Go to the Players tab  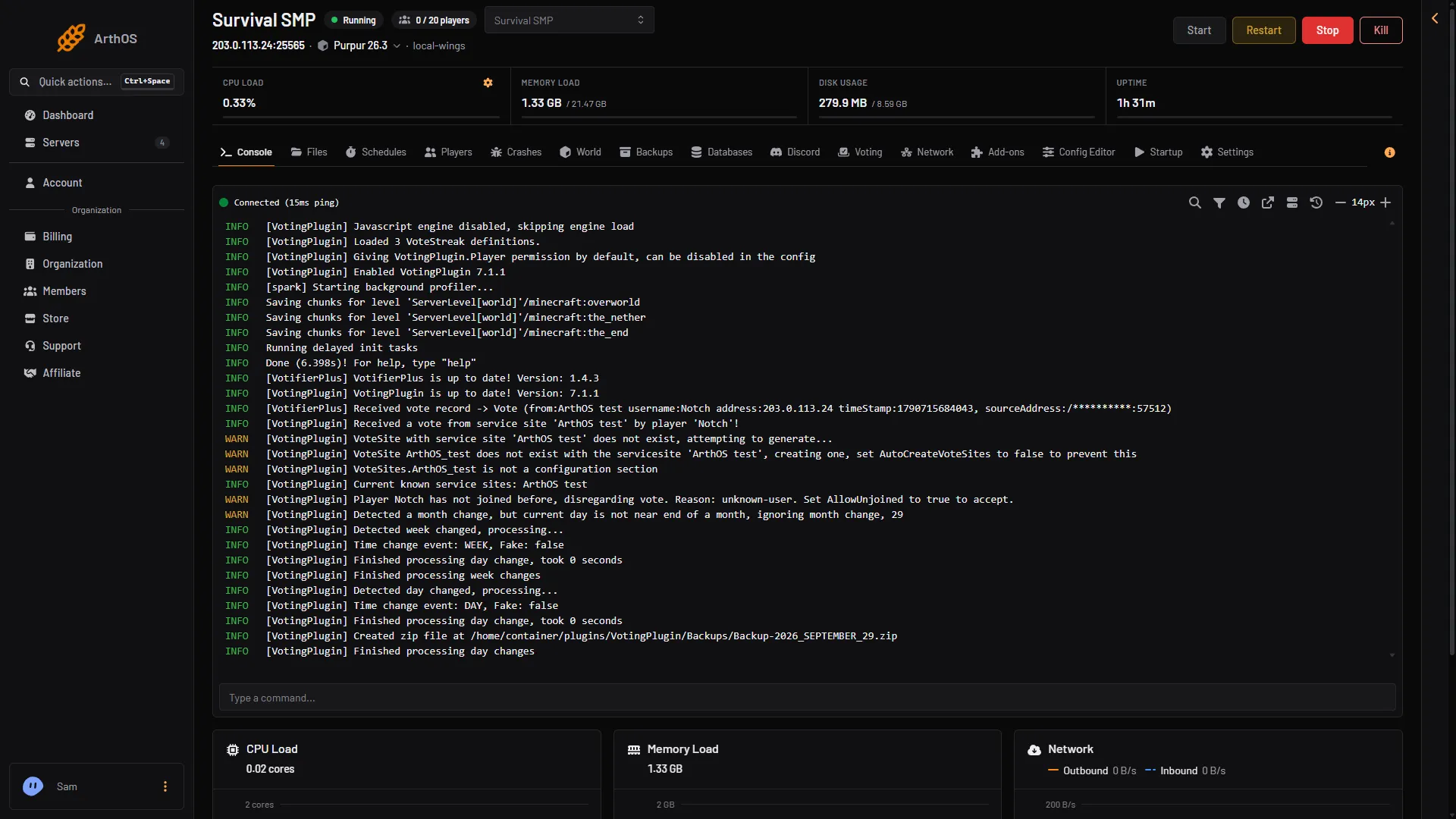[x=448, y=152]
